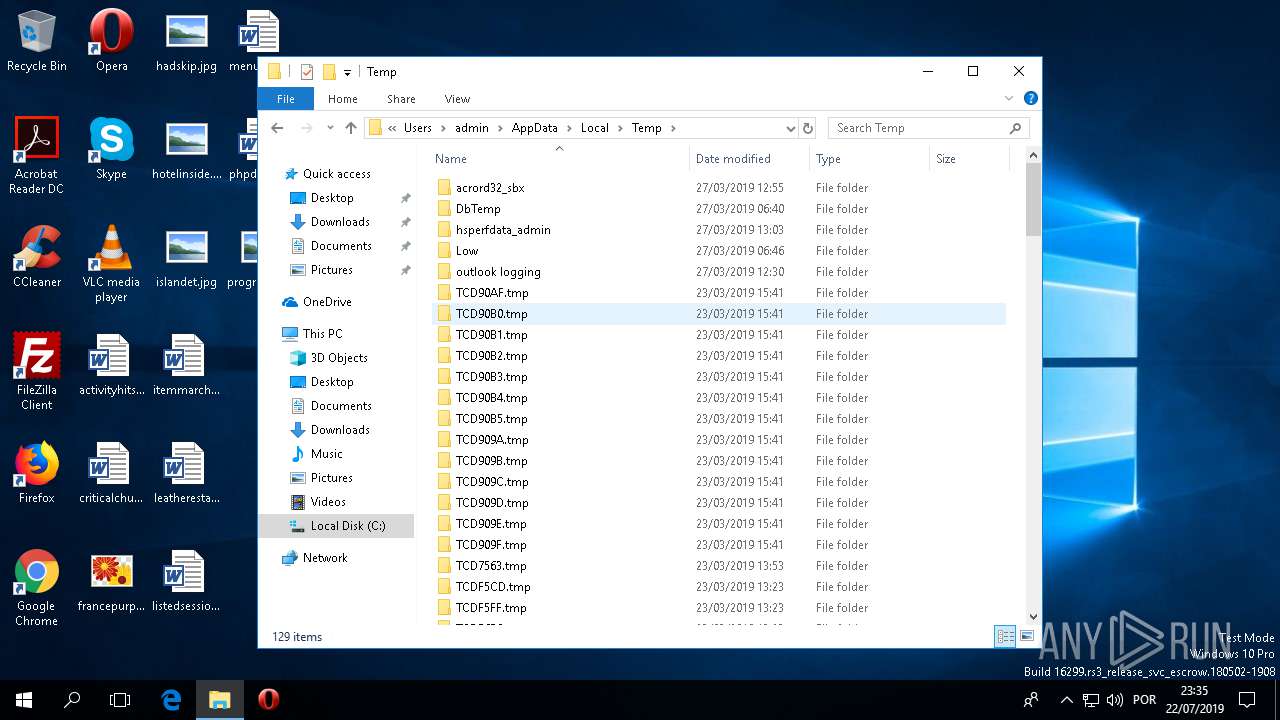Open Acrobat Reader DC desktop shortcut

pyautogui.click(x=37, y=156)
